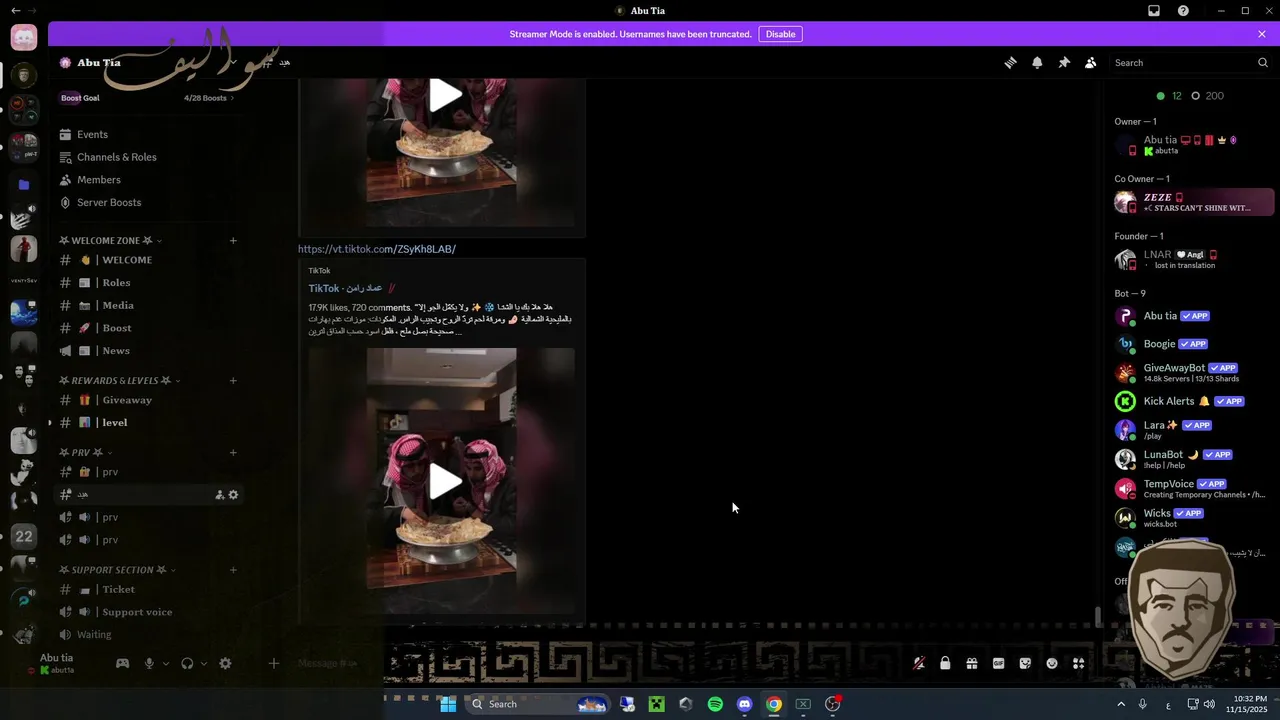Add channel to REWARDS & LEVELS category
The height and width of the screenshot is (720, 1280).
pyautogui.click(x=233, y=380)
